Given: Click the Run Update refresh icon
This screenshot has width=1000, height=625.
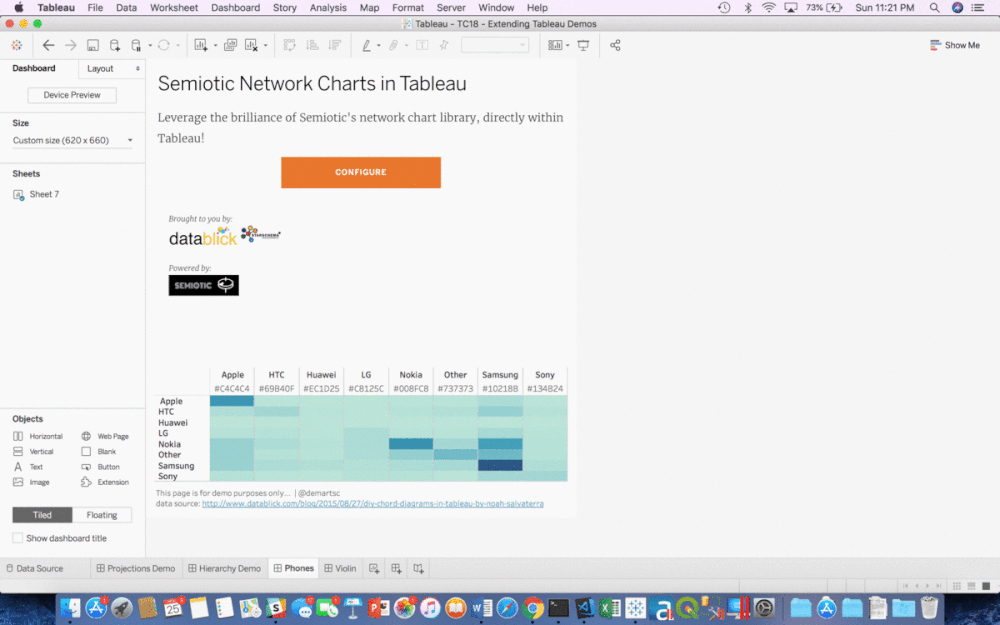Looking at the screenshot, I should [164, 45].
